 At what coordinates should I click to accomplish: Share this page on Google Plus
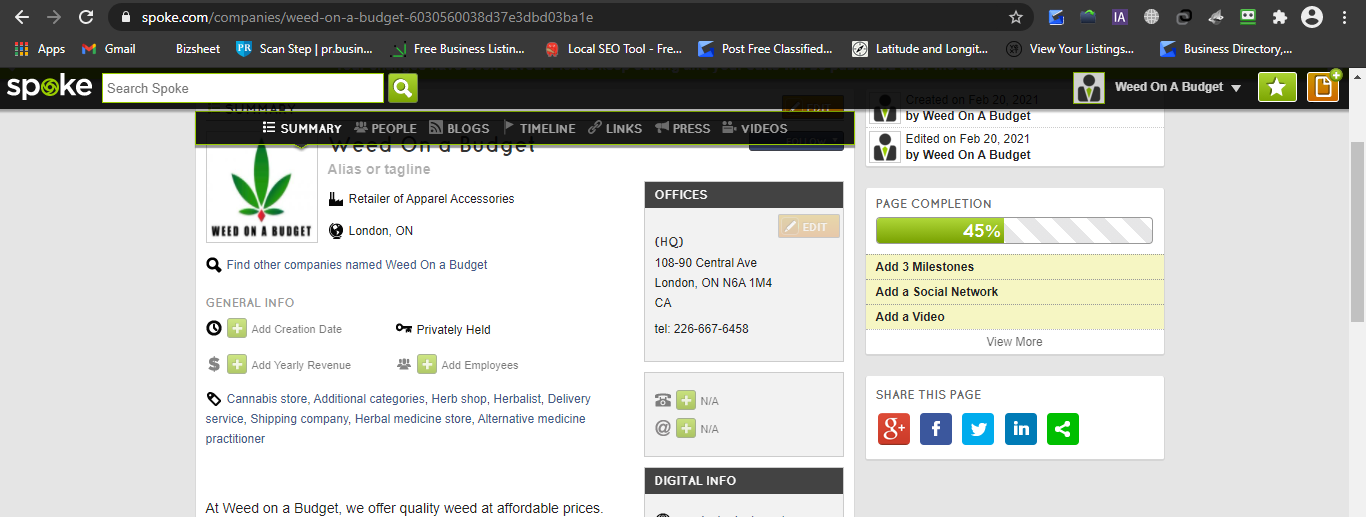click(x=893, y=429)
